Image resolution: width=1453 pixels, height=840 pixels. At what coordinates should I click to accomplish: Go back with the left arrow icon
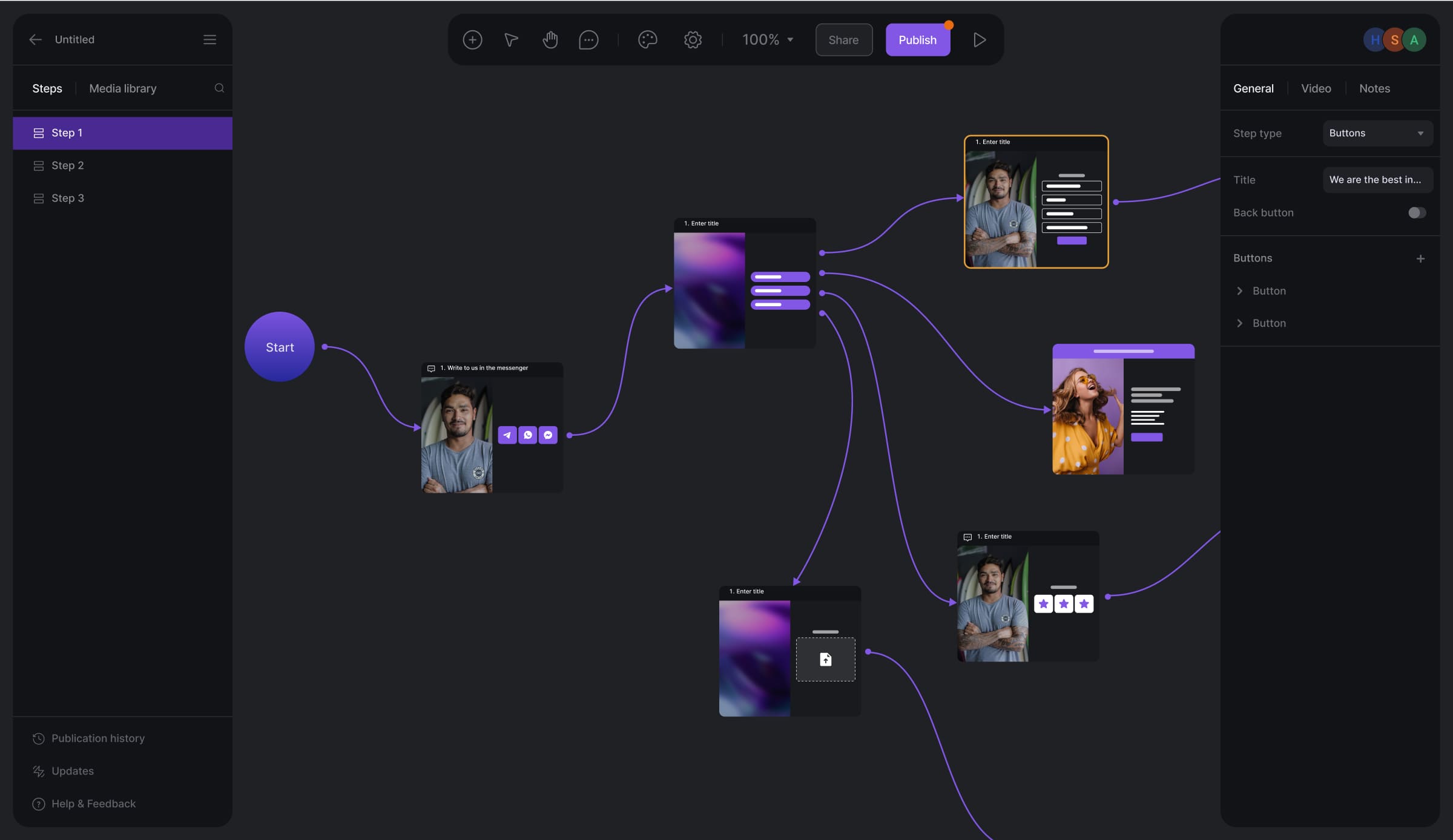pos(35,40)
